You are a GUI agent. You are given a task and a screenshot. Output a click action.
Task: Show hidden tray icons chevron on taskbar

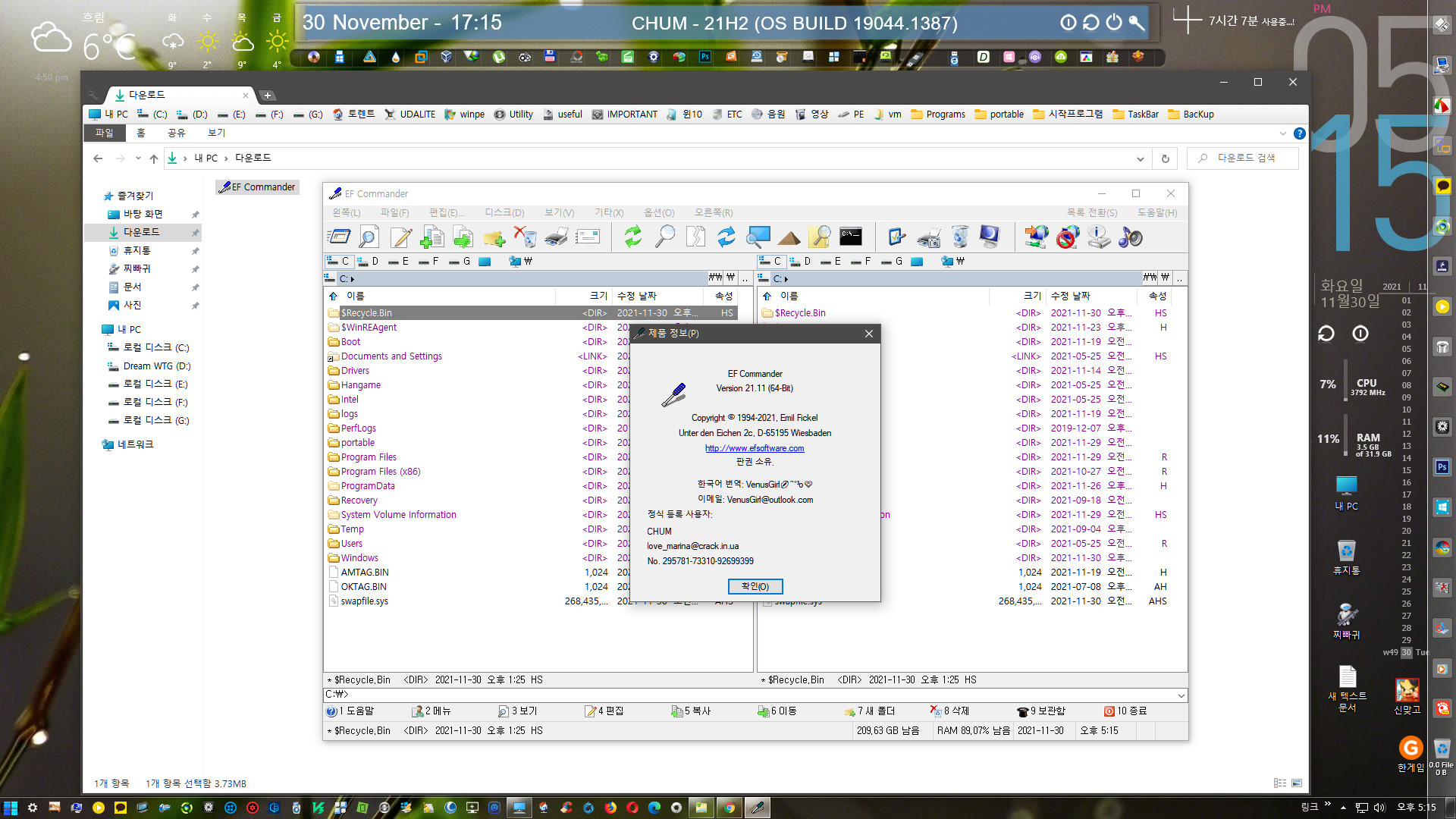1343,808
